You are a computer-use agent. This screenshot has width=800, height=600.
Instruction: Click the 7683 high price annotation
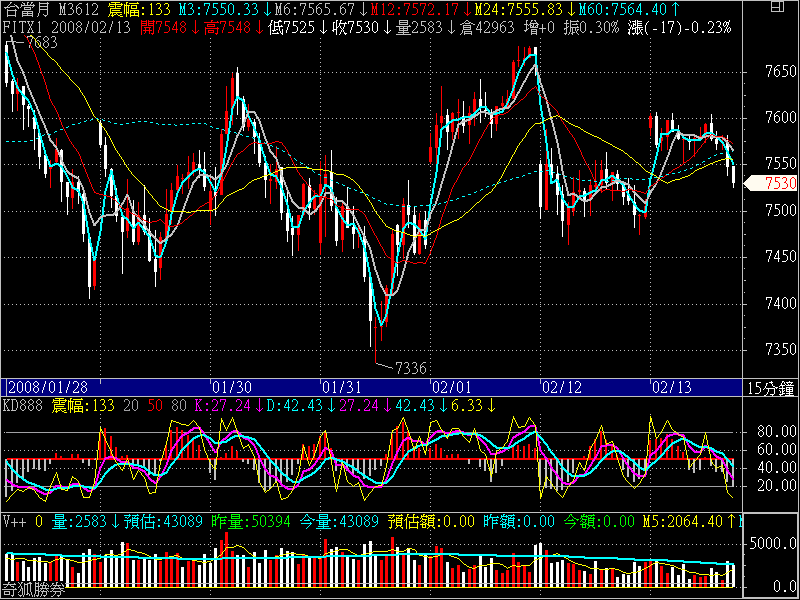40,43
